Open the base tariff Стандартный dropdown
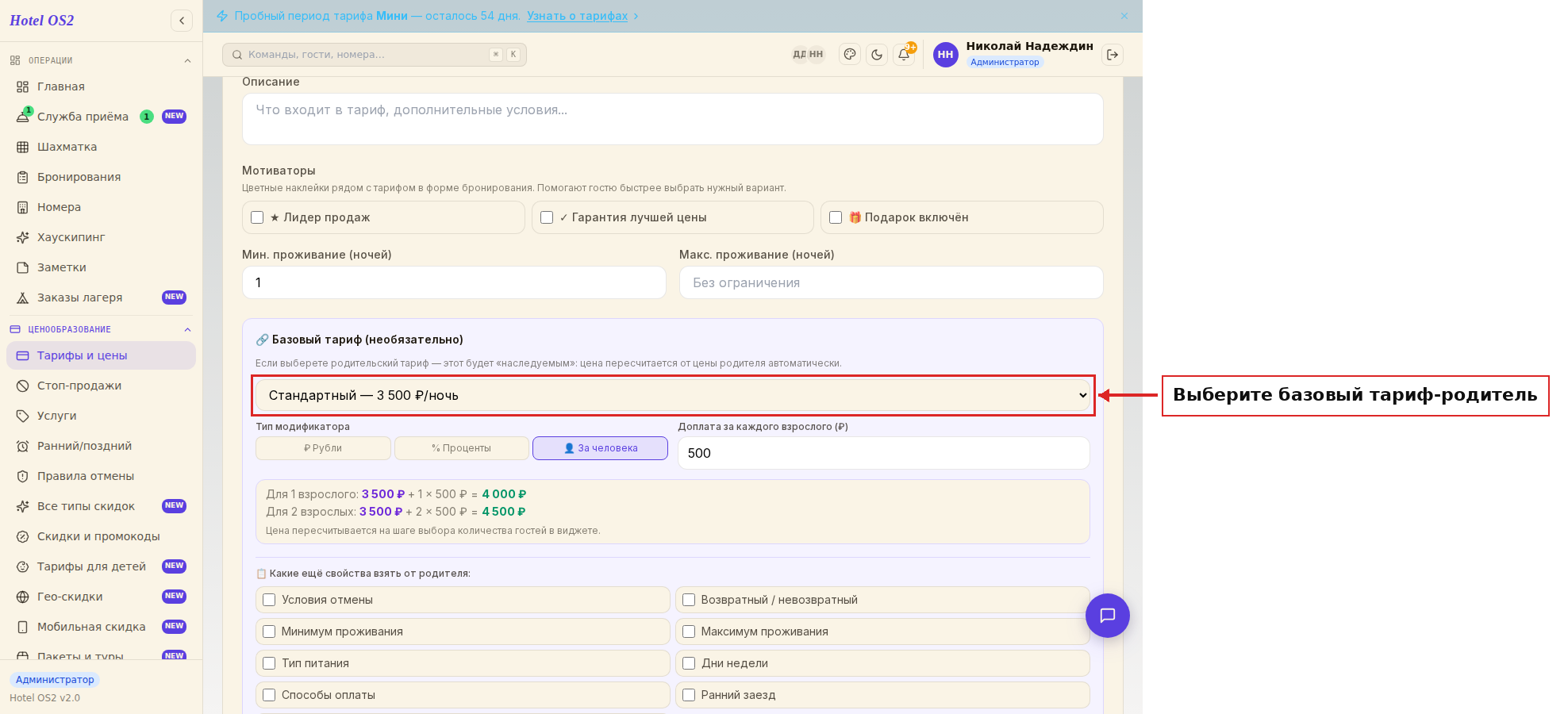The image size is (1568, 714). pyautogui.click(x=673, y=395)
